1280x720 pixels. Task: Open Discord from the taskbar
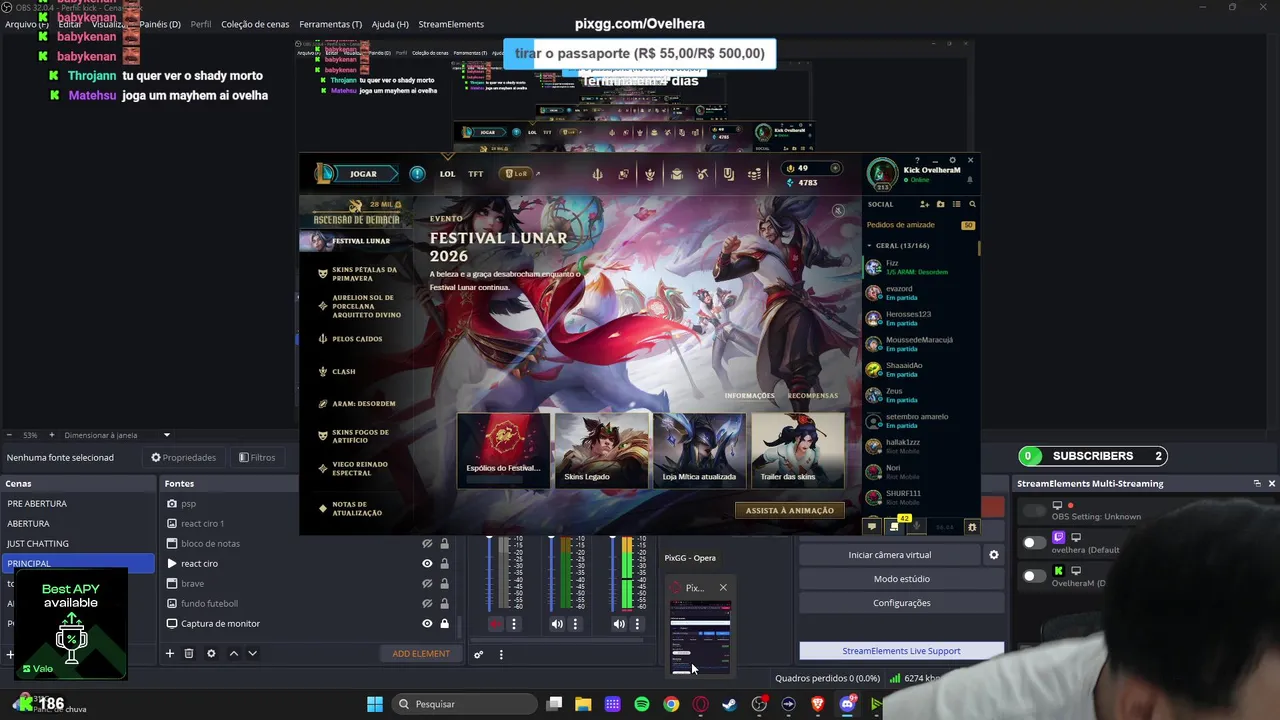pos(847,704)
